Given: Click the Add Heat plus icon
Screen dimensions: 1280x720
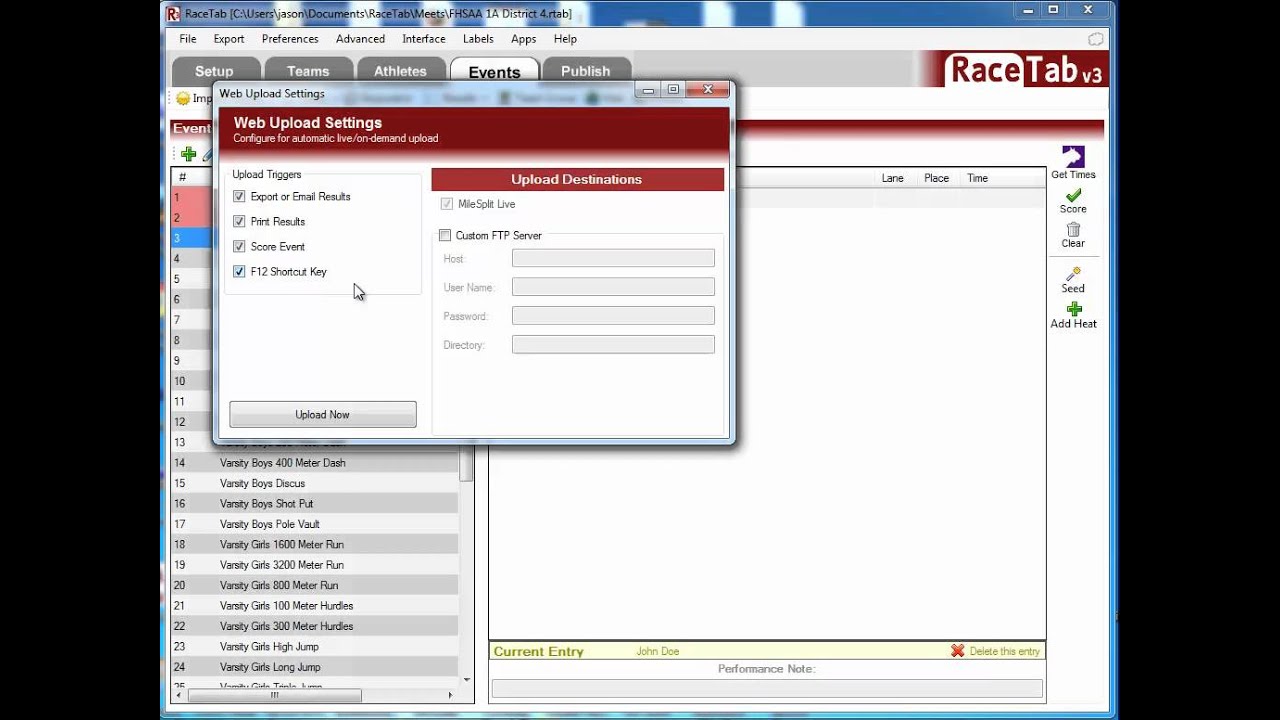Looking at the screenshot, I should tap(1074, 309).
